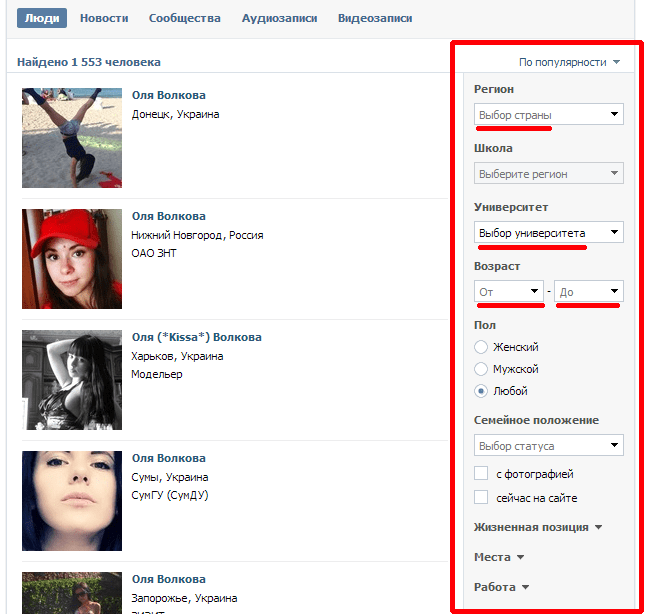
Task: Open the age От dropdown
Action: (509, 291)
